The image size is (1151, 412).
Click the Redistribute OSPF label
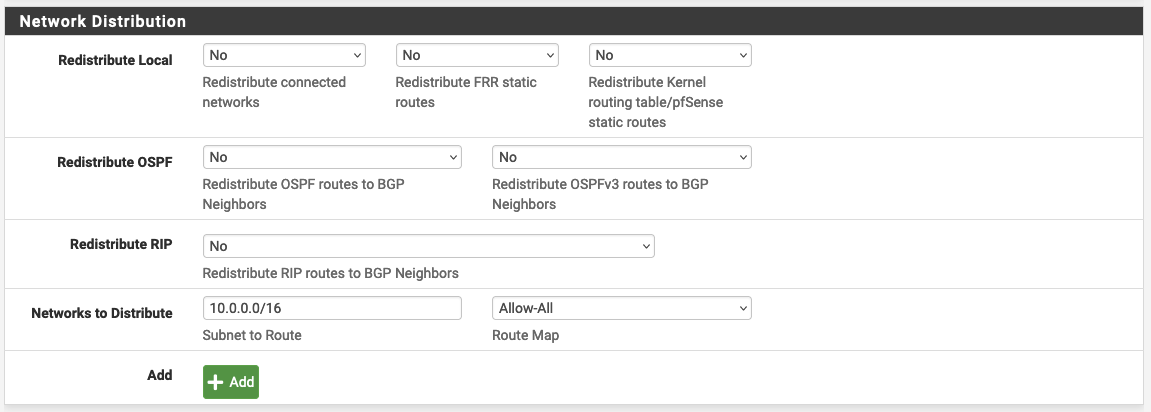(115, 162)
